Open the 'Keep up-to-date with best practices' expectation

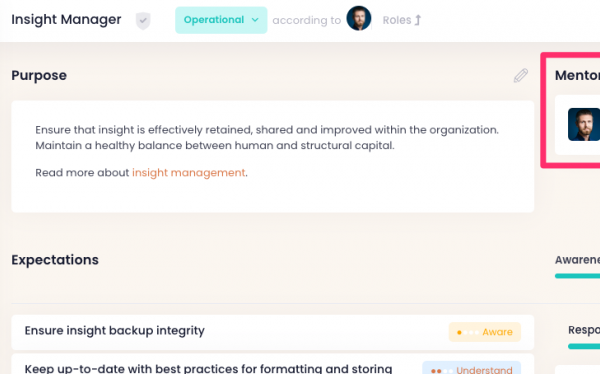point(272,364)
